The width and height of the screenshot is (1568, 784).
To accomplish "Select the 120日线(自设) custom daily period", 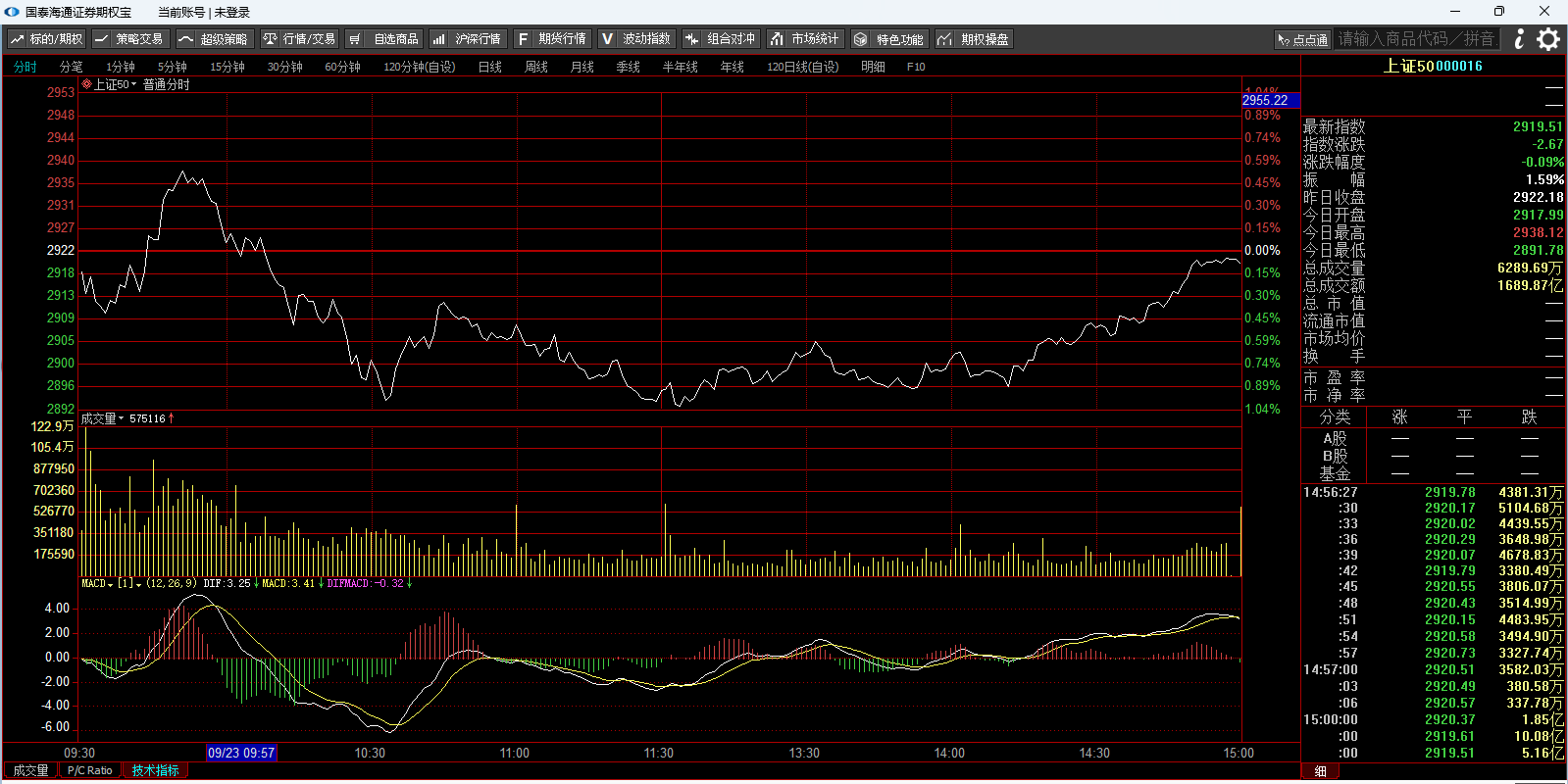I will point(803,67).
